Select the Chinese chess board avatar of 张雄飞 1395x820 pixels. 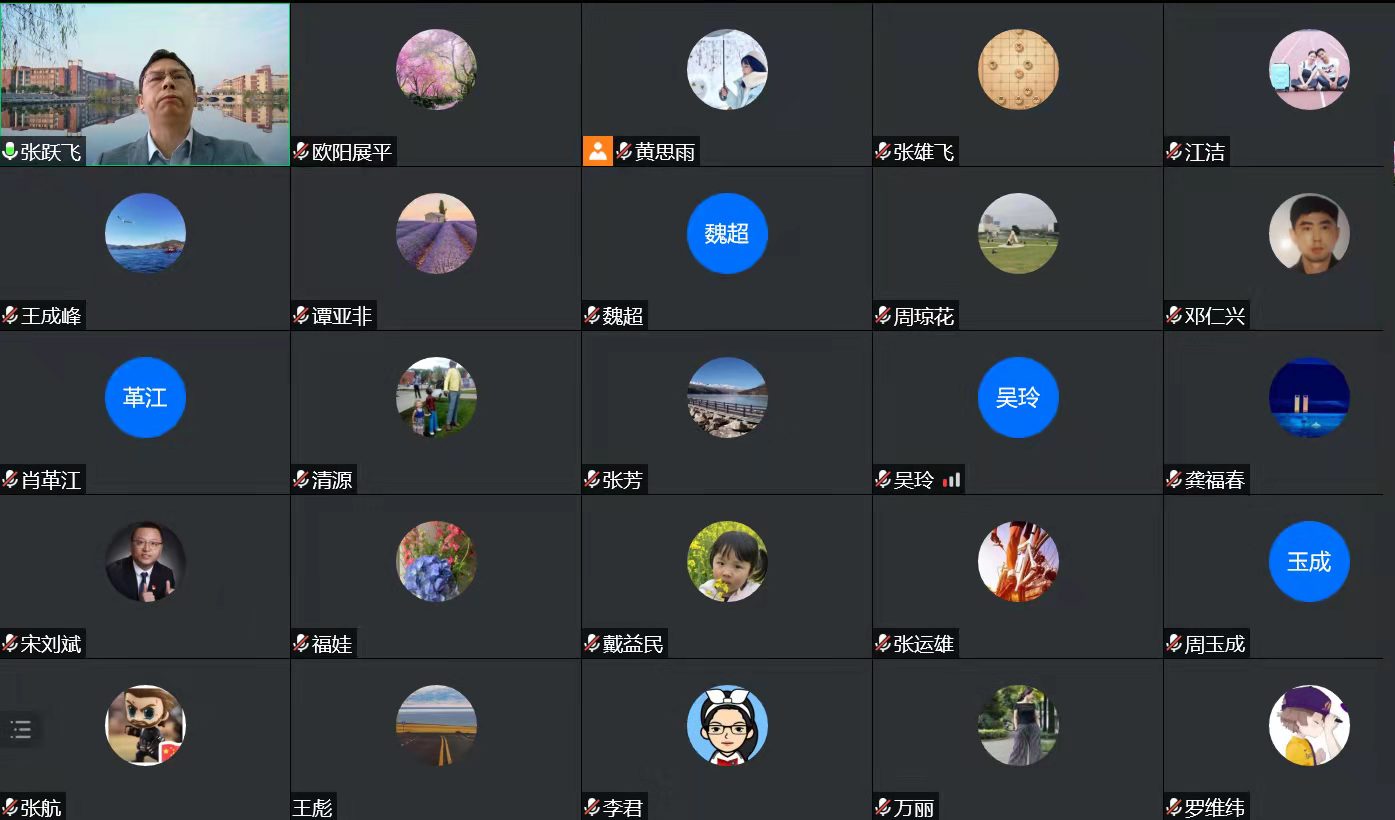click(x=1018, y=70)
